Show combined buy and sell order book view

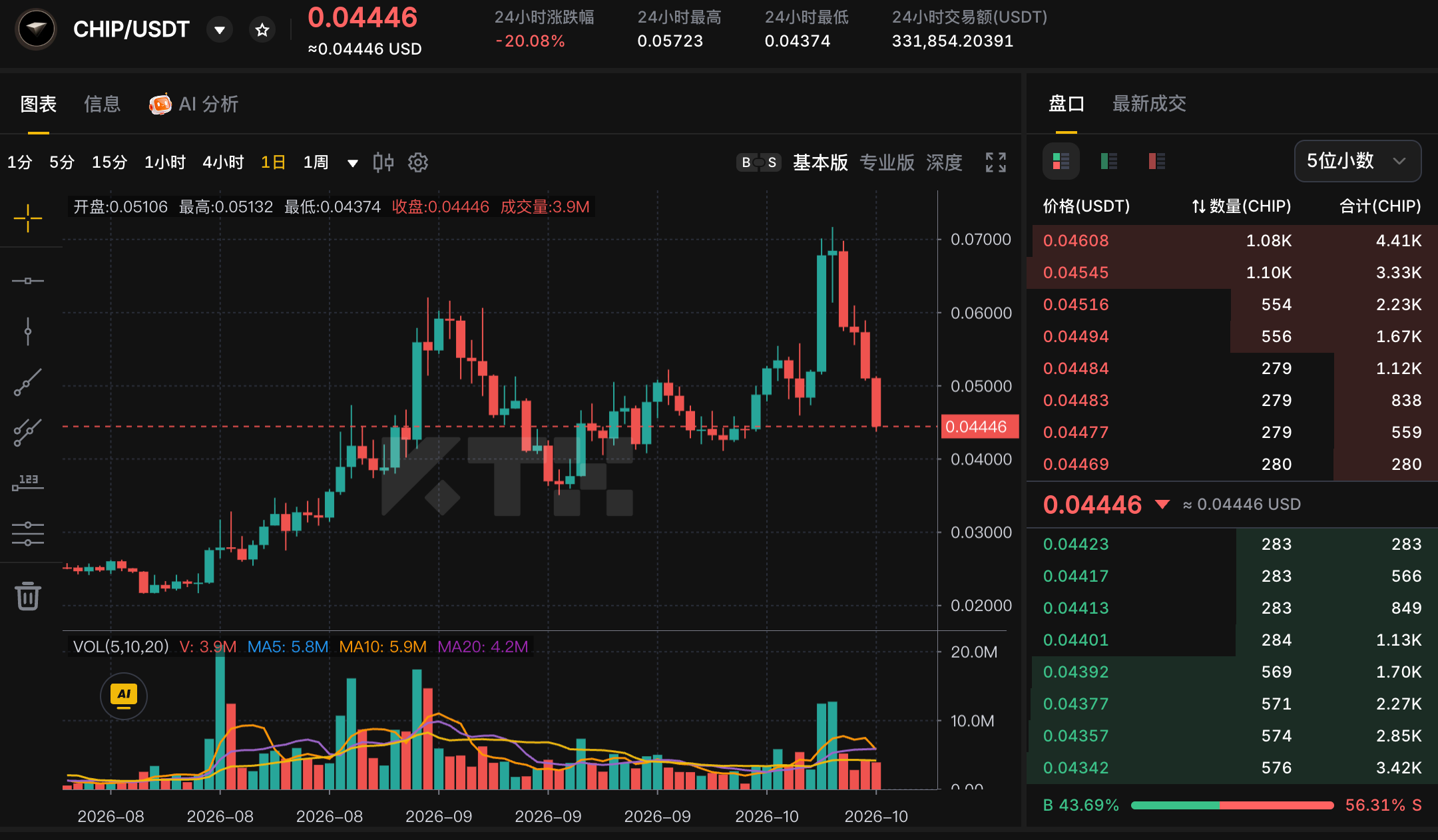click(x=1061, y=161)
